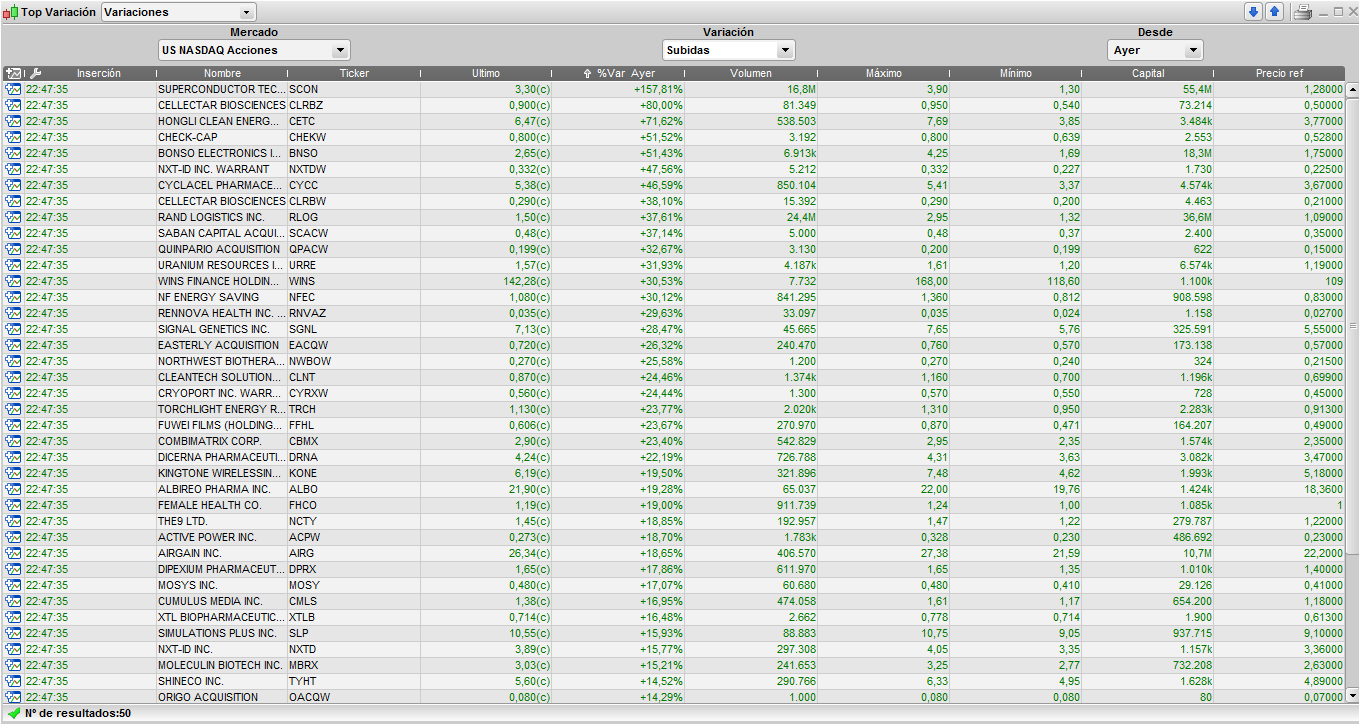
Task: Sort by %Var Ayer column header
Action: tap(619, 73)
